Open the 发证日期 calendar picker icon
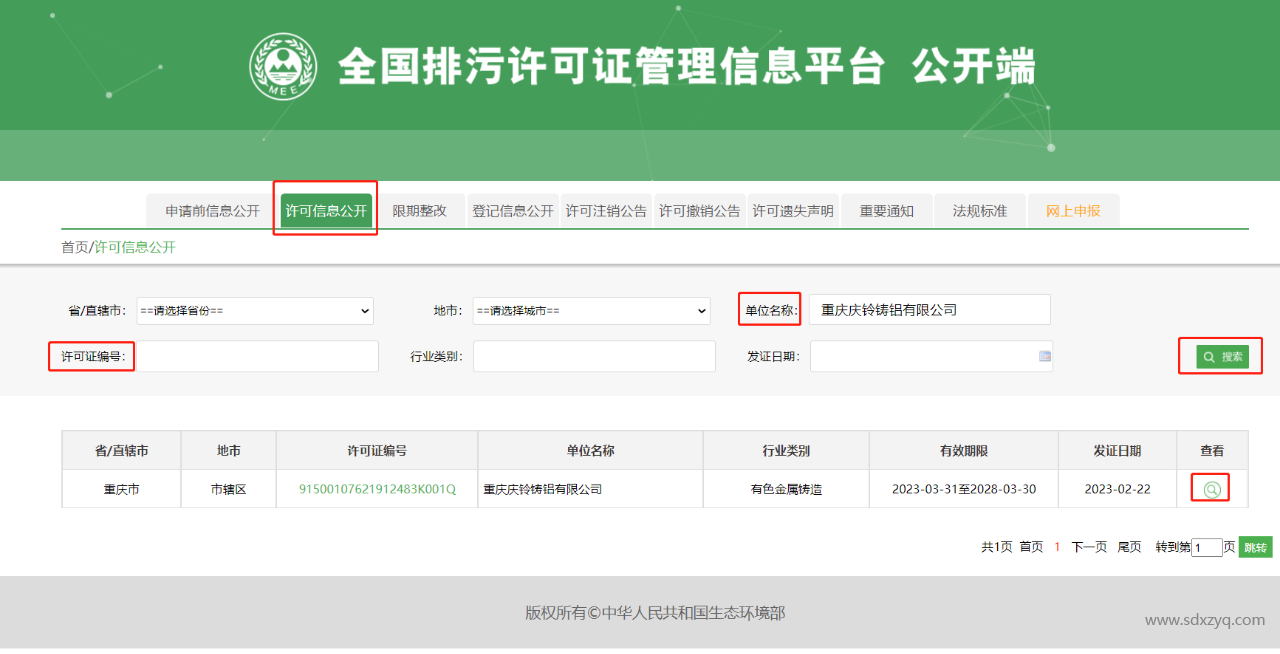1280x654 pixels. [1044, 356]
